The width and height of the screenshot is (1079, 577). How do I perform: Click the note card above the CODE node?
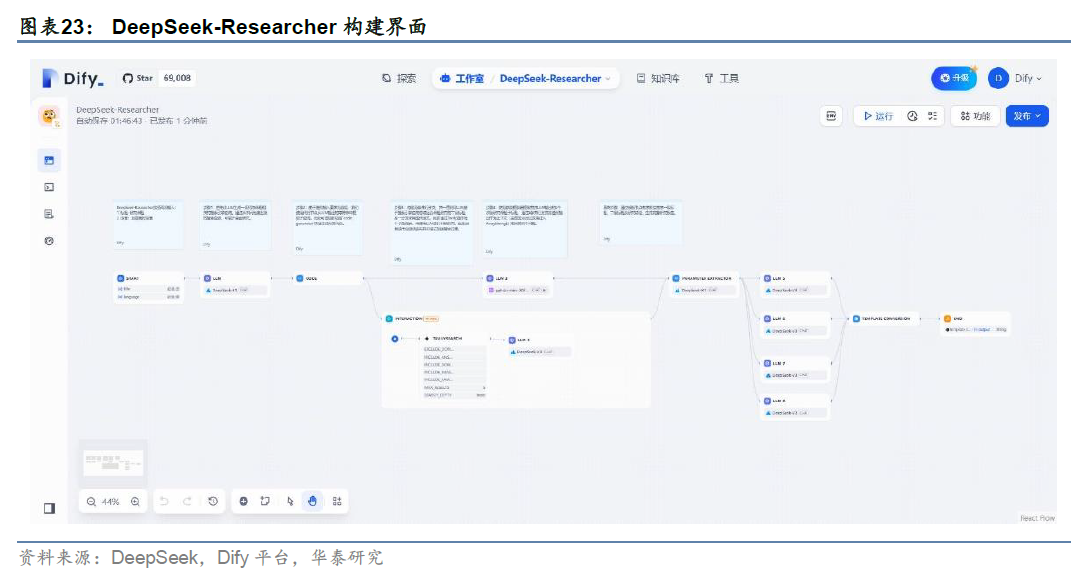[x=328, y=227]
